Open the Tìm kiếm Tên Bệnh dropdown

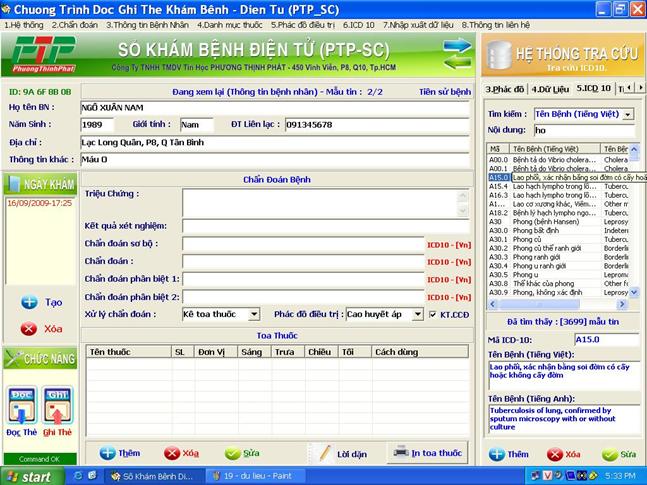click(x=627, y=115)
